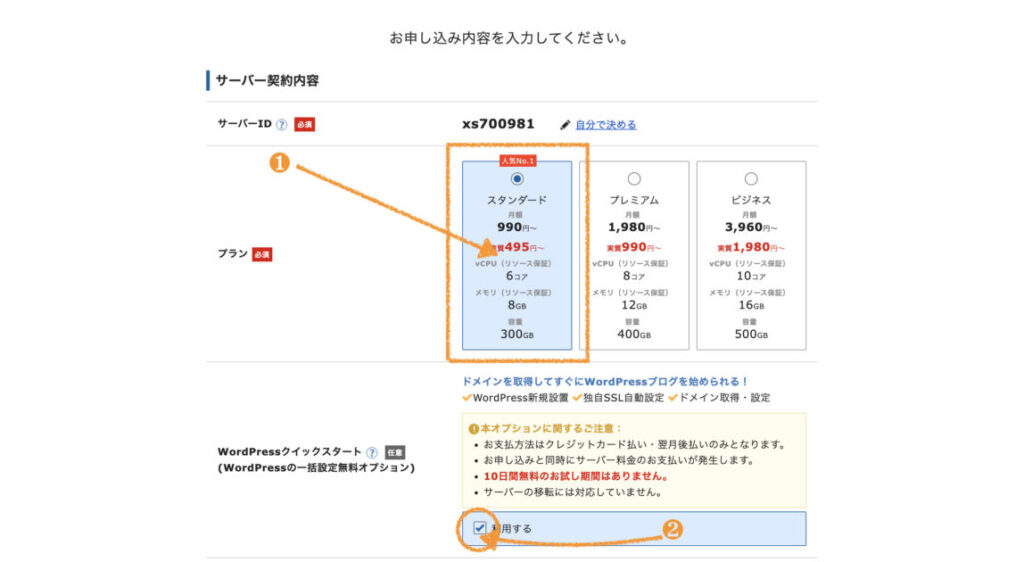The height and width of the screenshot is (562, 1024).
Task: Click the orange number 2 annotation marker
Action: 673,531
